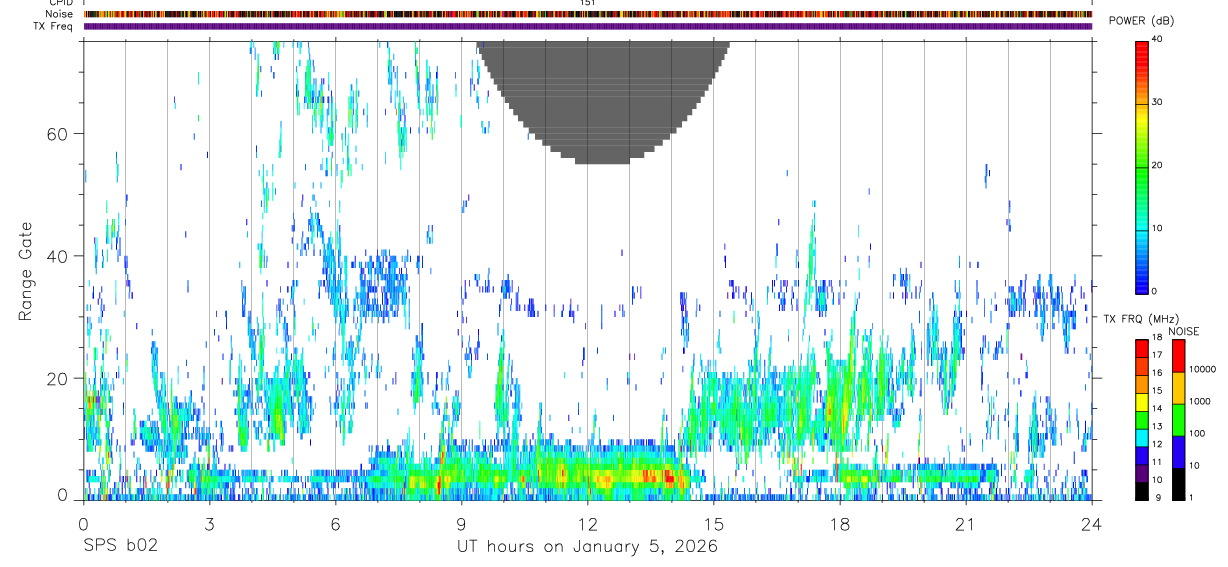Click the 'TX FRQ (MHz)' legend title

[1141, 318]
